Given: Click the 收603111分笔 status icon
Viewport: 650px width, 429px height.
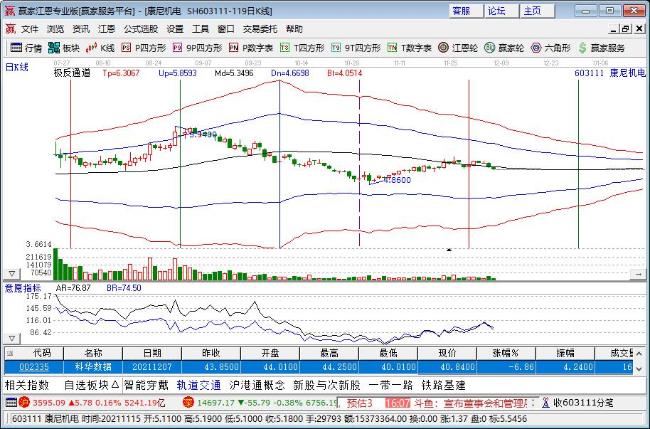Looking at the screenshot, I should click(577, 402).
